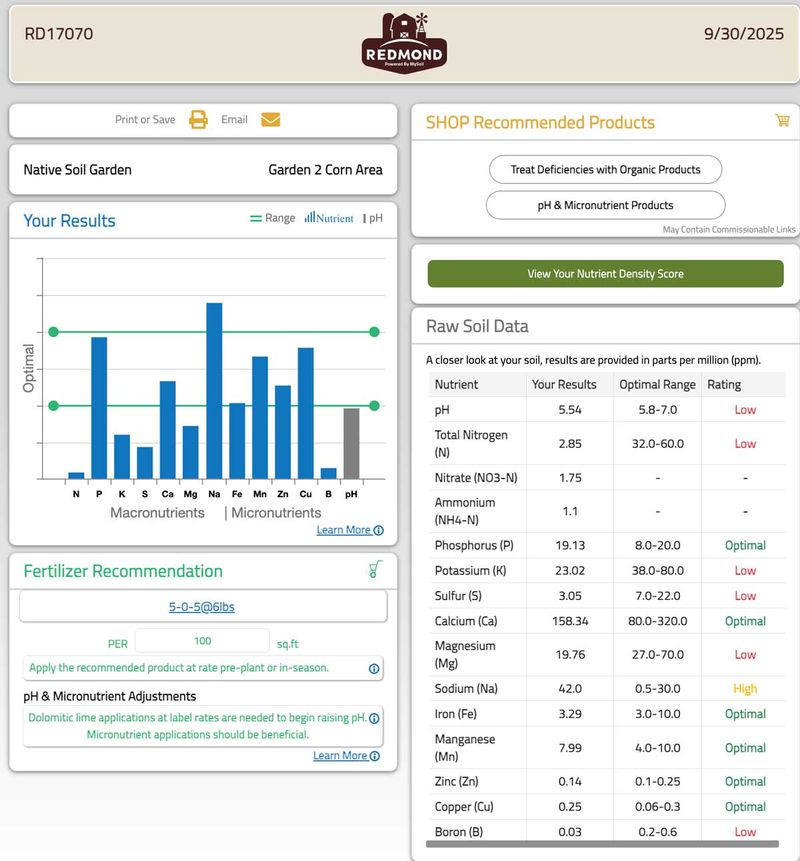Follow Learn More link under pH & Micronutrient Adjustments
The height and width of the screenshot is (861, 800).
click(346, 756)
